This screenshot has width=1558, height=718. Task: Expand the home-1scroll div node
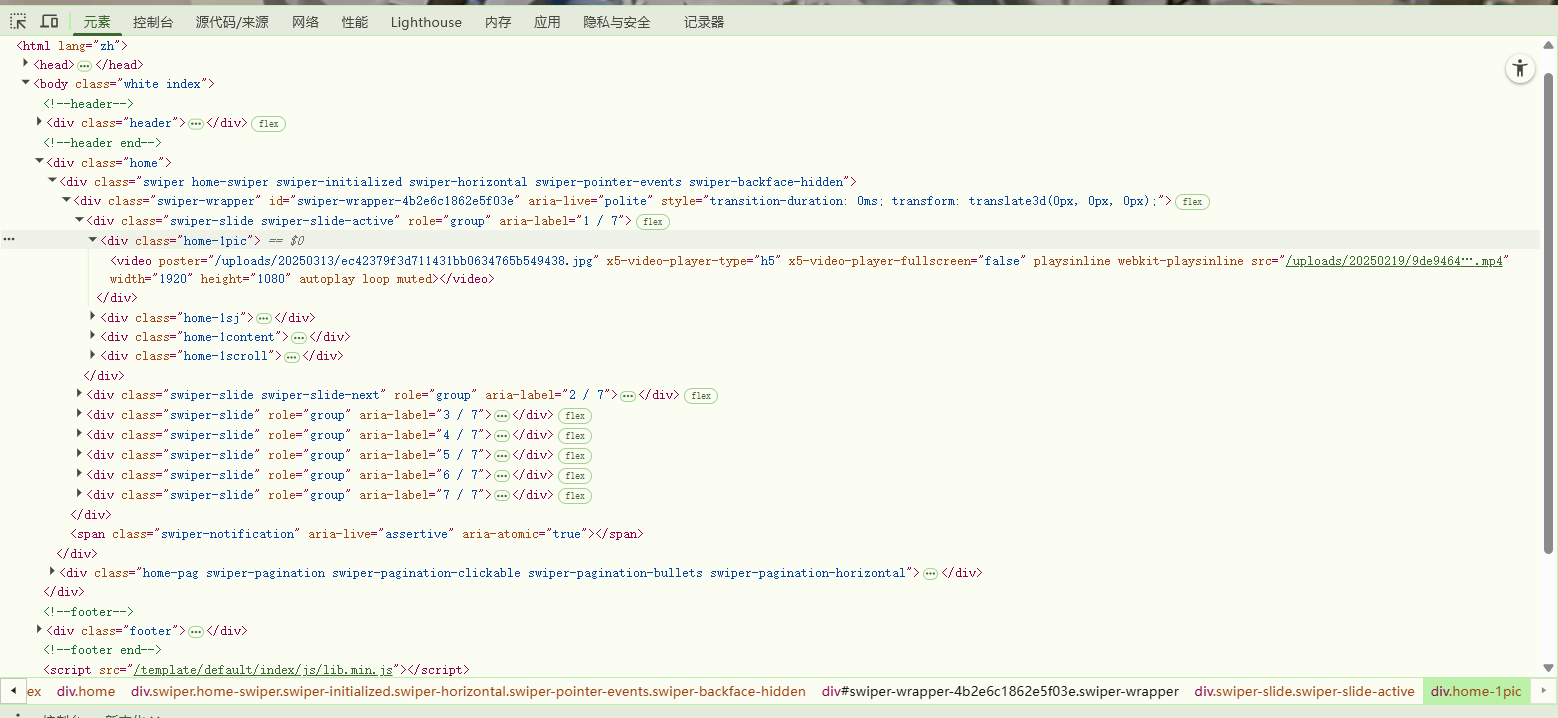(x=93, y=355)
